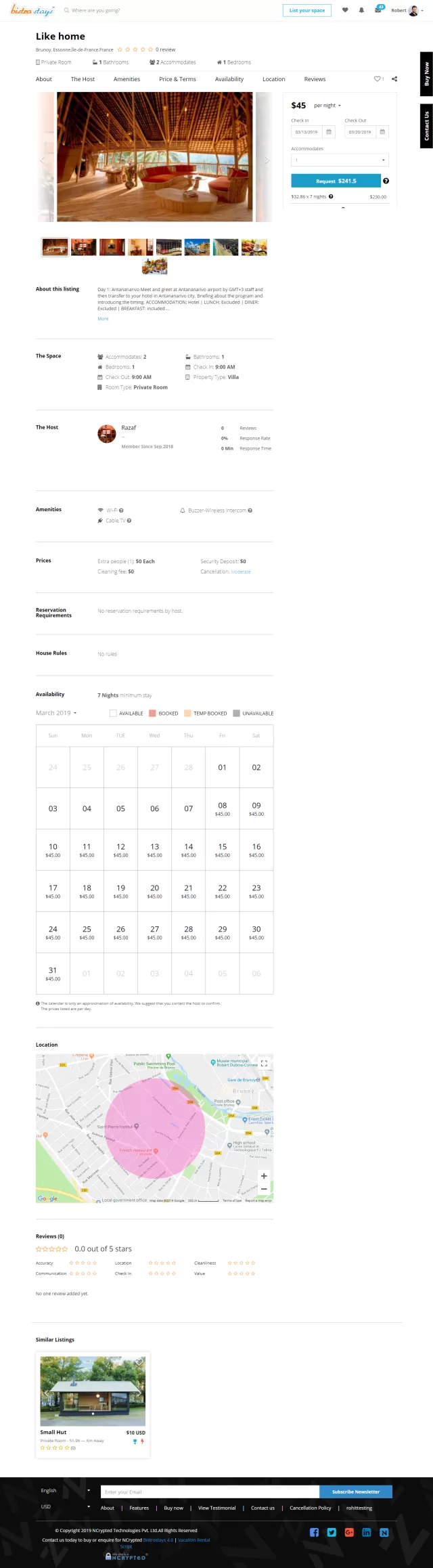The height and width of the screenshot is (1568, 433).
Task: Open the Cancellation Policy footer link
Action: (x=311, y=1508)
